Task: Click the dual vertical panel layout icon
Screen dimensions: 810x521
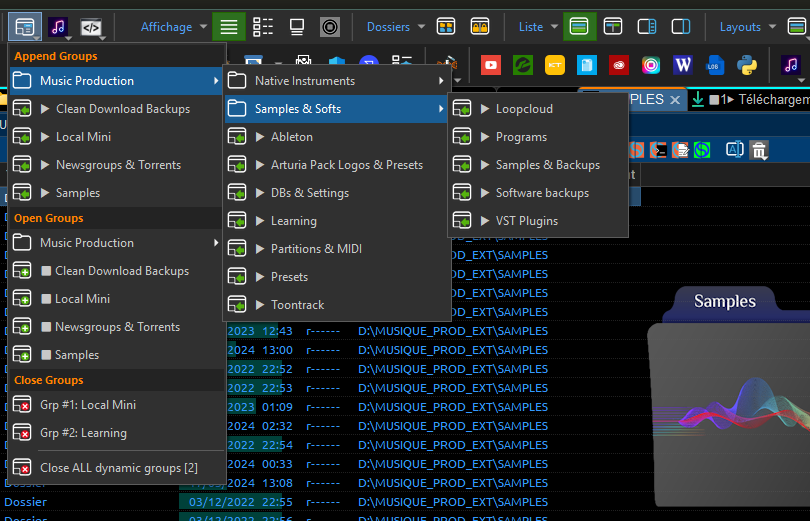Action: [681, 27]
